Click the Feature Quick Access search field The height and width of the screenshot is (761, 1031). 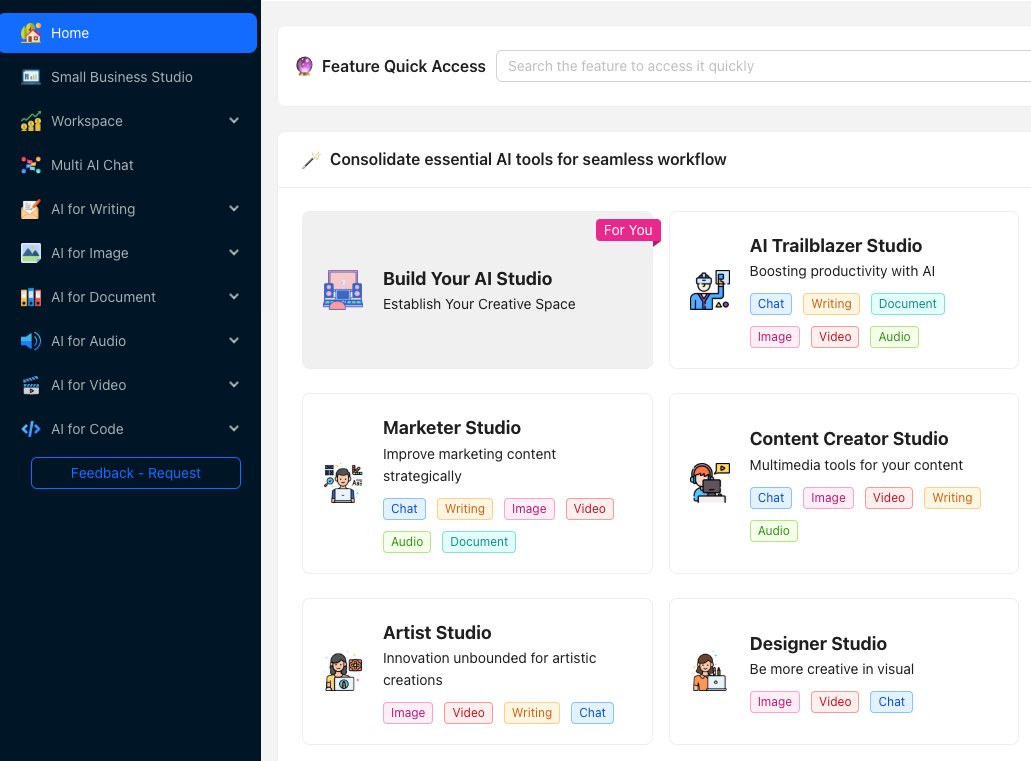760,66
